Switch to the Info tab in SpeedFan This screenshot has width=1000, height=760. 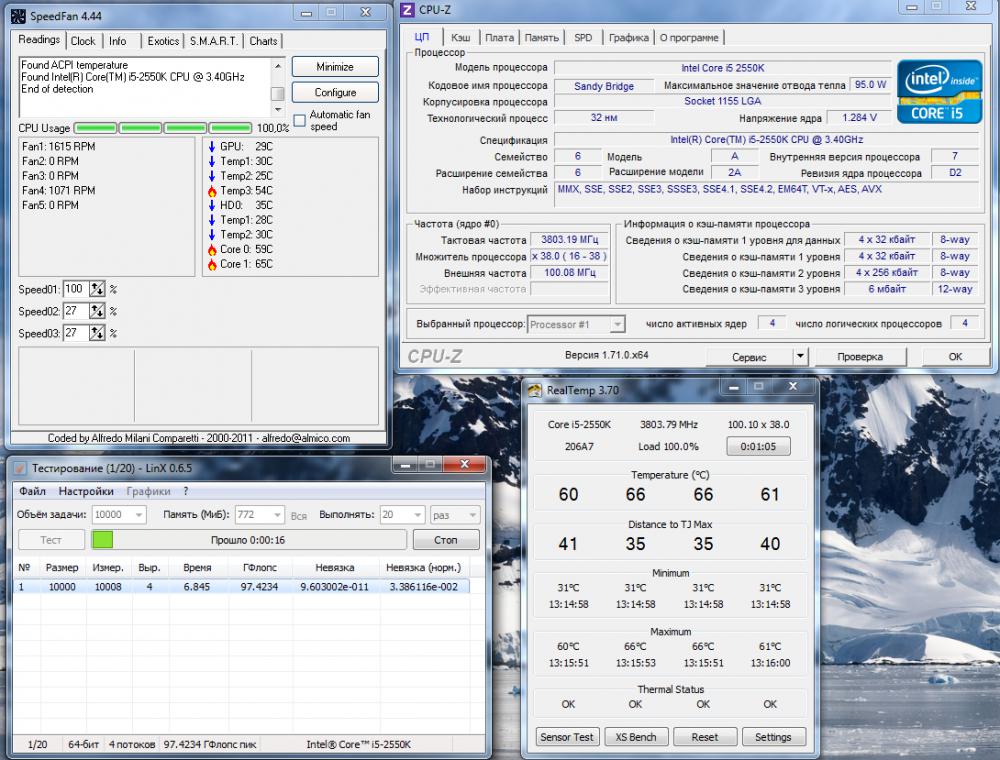[117, 41]
